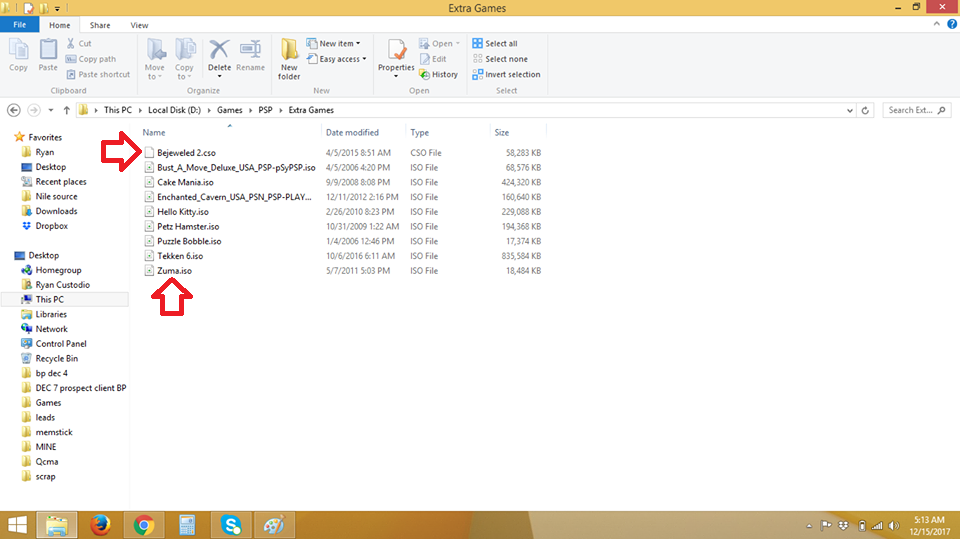
Task: Switch to the Home ribbon tab
Action: (x=59, y=25)
